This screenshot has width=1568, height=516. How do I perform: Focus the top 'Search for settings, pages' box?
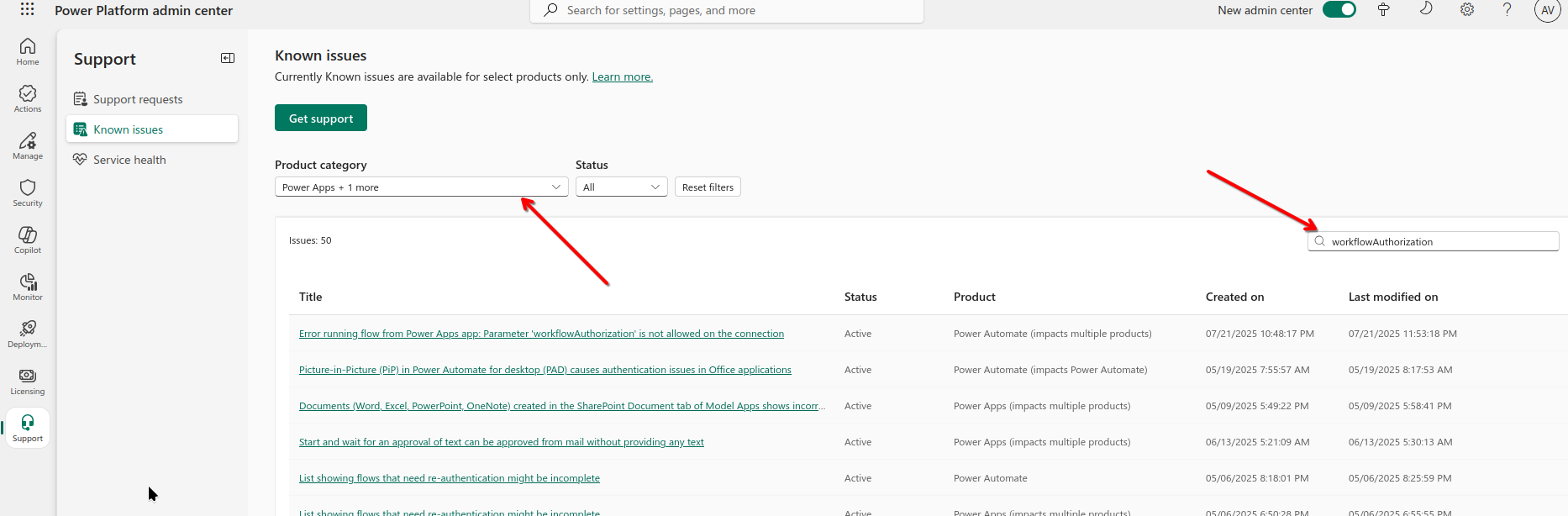pyautogui.click(x=727, y=10)
